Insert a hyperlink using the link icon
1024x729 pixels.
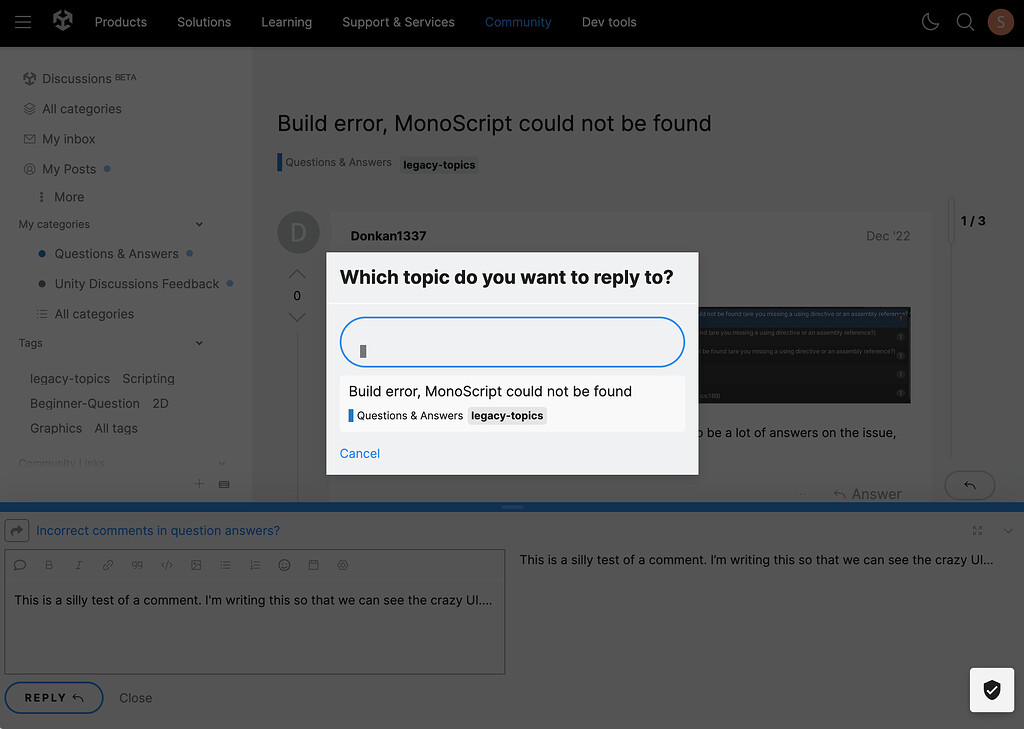(108, 565)
